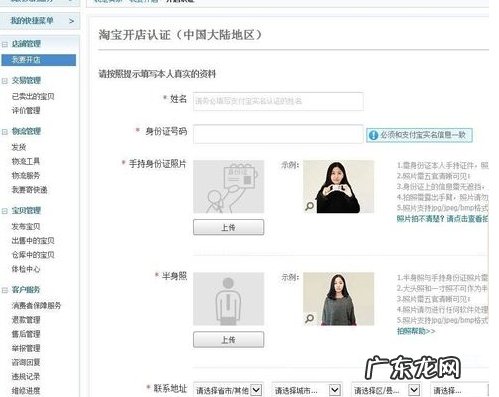Screen dimensions: 499x397
Task: Click the 宝贝管理 section heading
Action: pos(26,211)
